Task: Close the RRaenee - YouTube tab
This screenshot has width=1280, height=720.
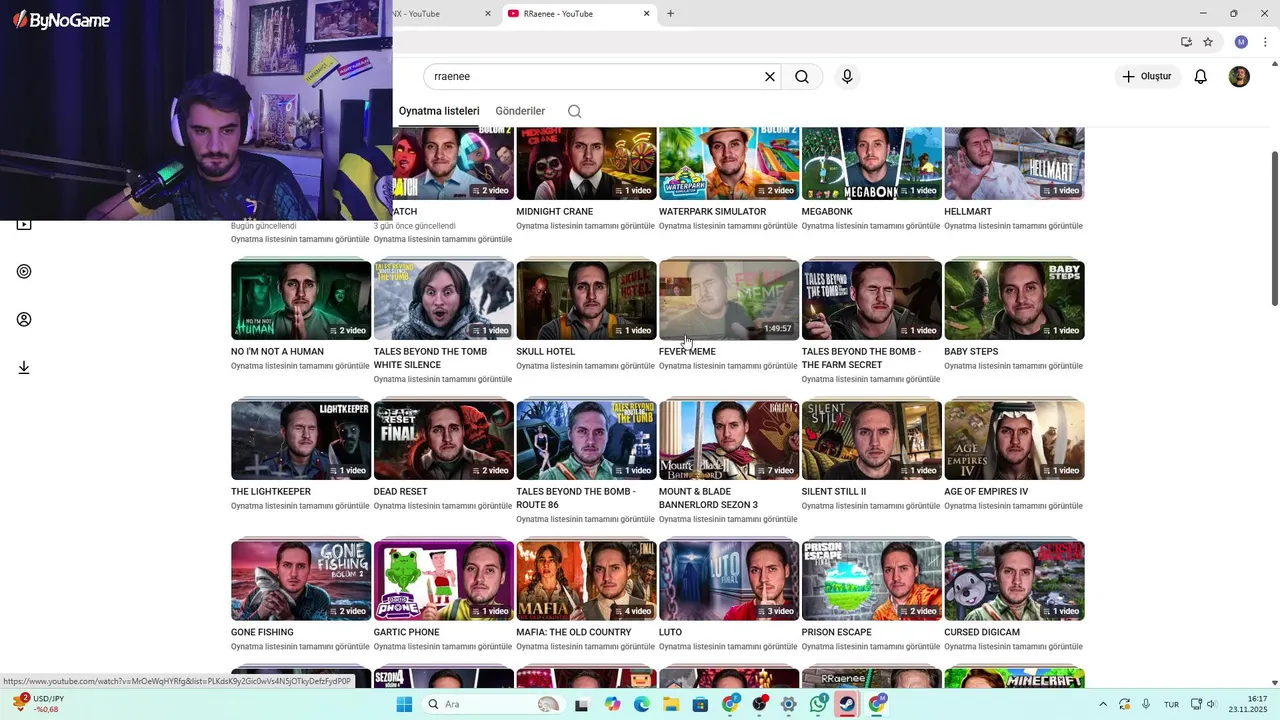Action: [x=646, y=14]
